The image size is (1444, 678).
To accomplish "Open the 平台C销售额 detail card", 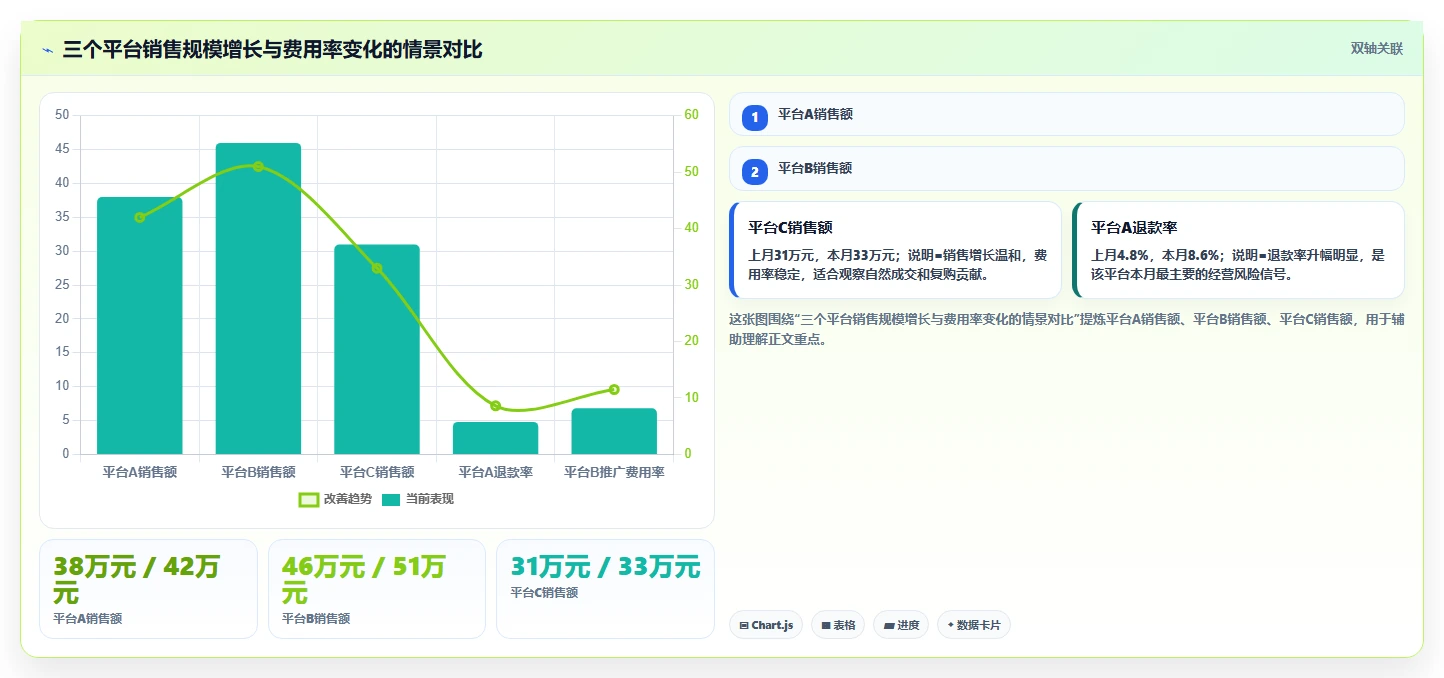I will point(896,250).
